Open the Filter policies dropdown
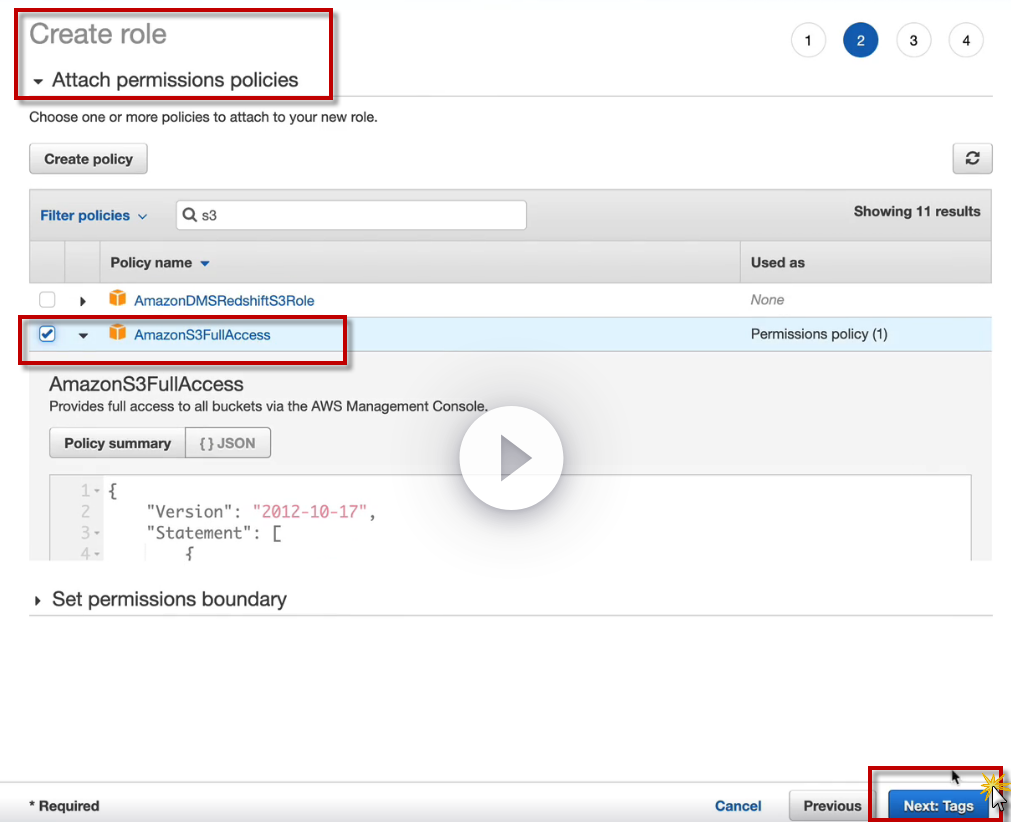The width and height of the screenshot is (1011, 822). point(93,215)
